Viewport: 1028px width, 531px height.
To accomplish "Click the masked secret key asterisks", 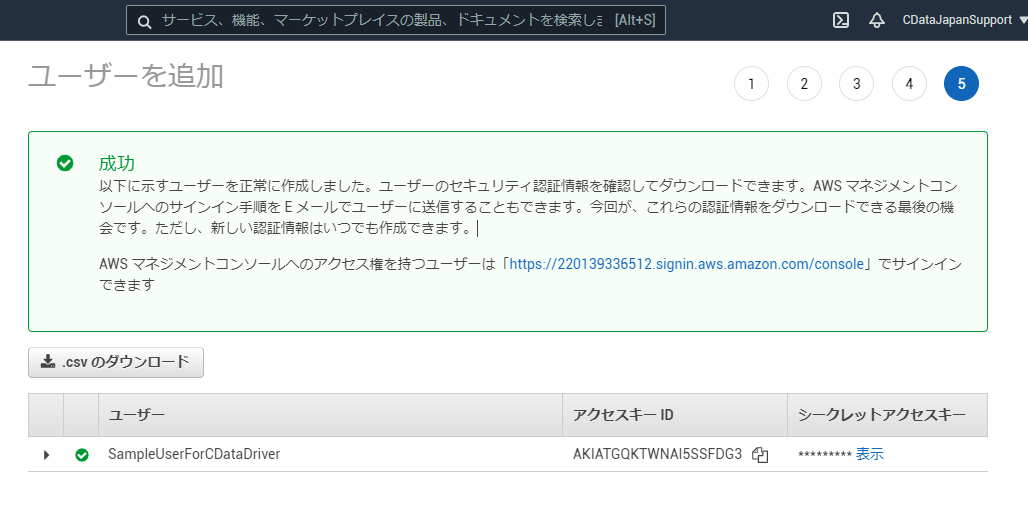I will [824, 455].
